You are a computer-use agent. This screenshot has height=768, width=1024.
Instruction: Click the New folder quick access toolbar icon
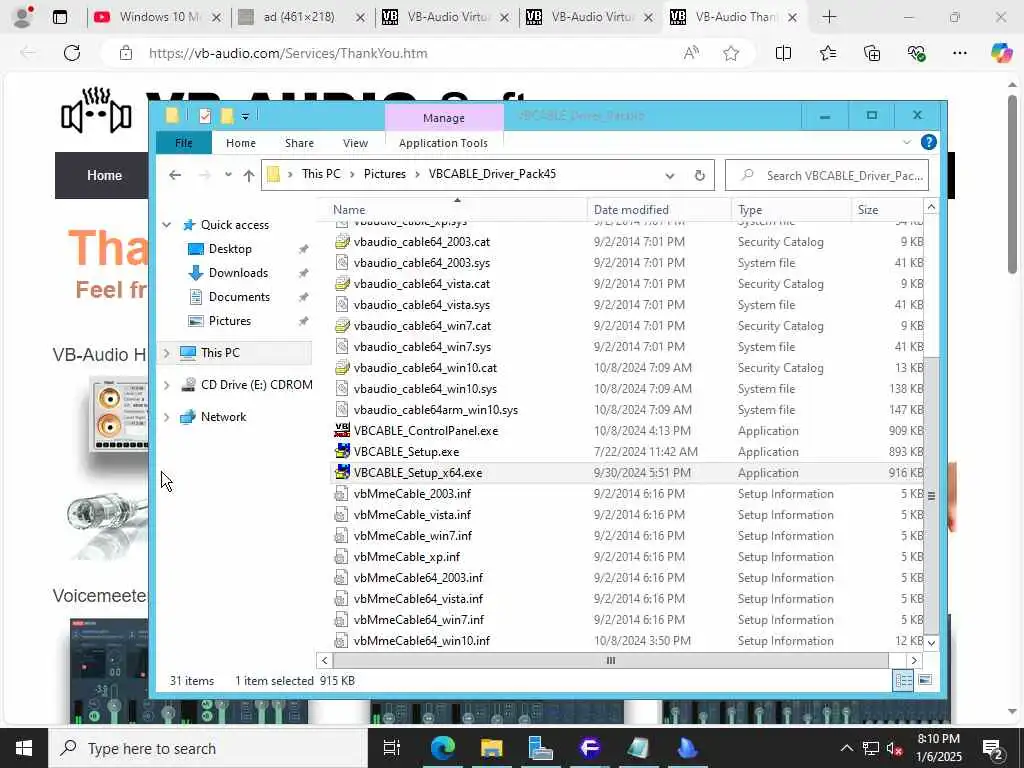pyautogui.click(x=227, y=116)
